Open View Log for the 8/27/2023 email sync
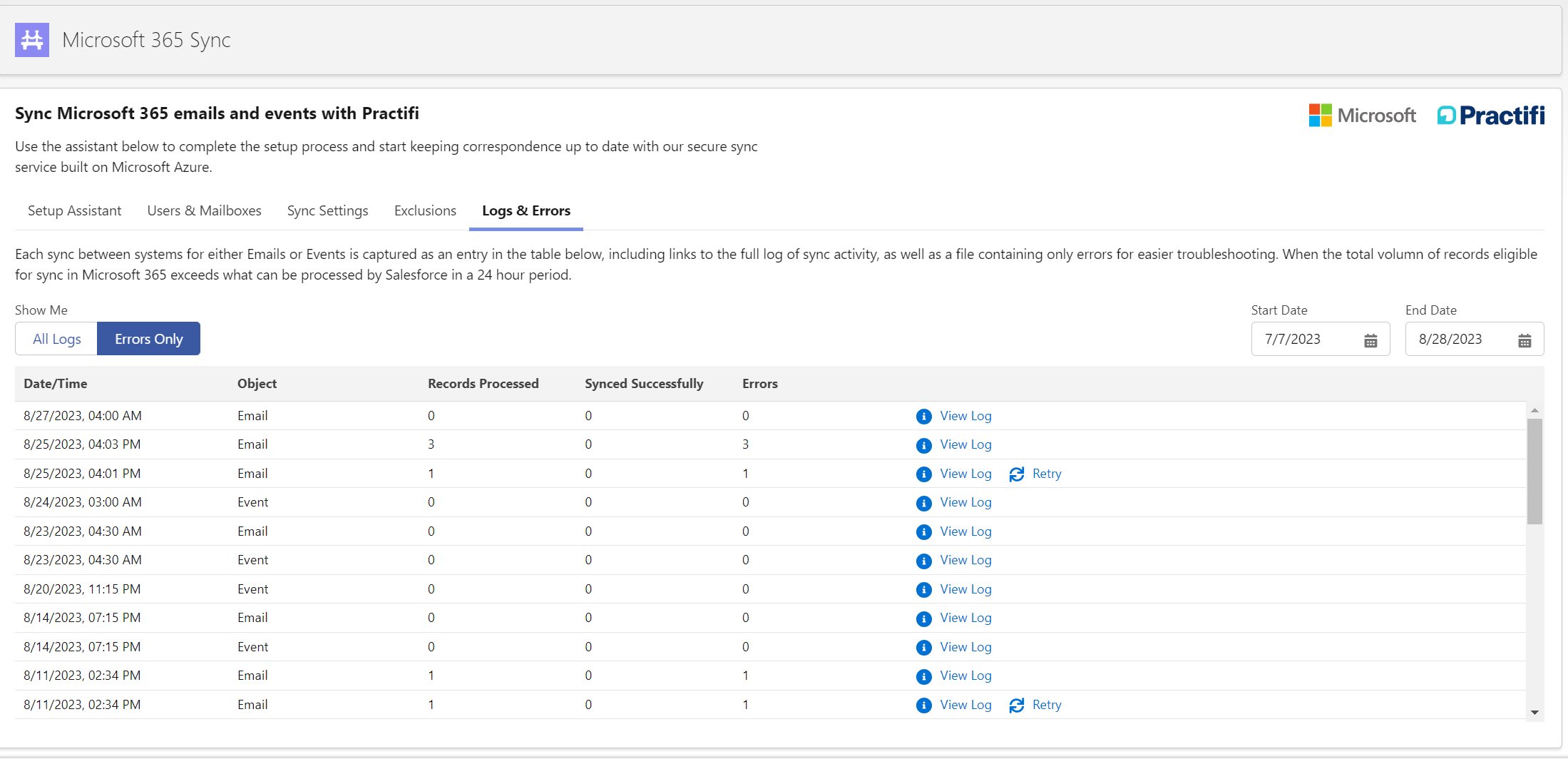1568x769 pixels. pos(965,416)
